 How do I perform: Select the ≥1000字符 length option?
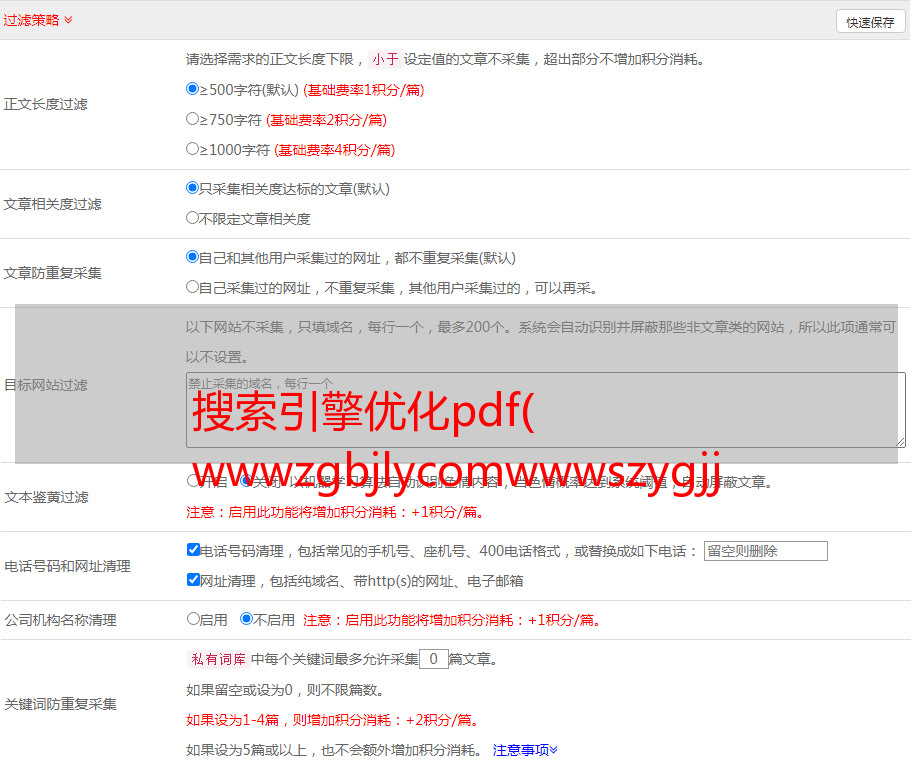(192, 149)
